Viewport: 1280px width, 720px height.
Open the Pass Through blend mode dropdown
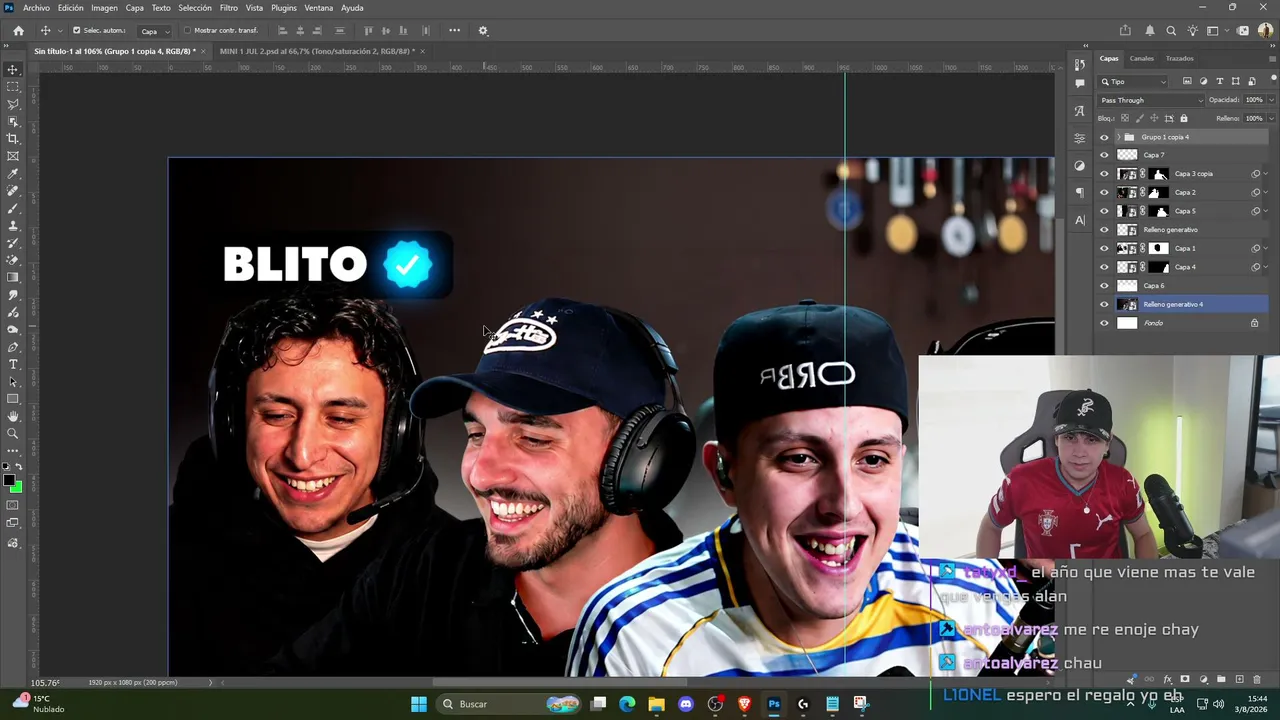pos(1151,100)
